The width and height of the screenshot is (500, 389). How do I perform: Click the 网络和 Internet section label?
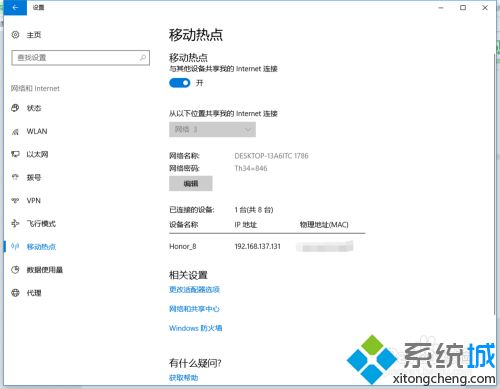click(x=35, y=88)
